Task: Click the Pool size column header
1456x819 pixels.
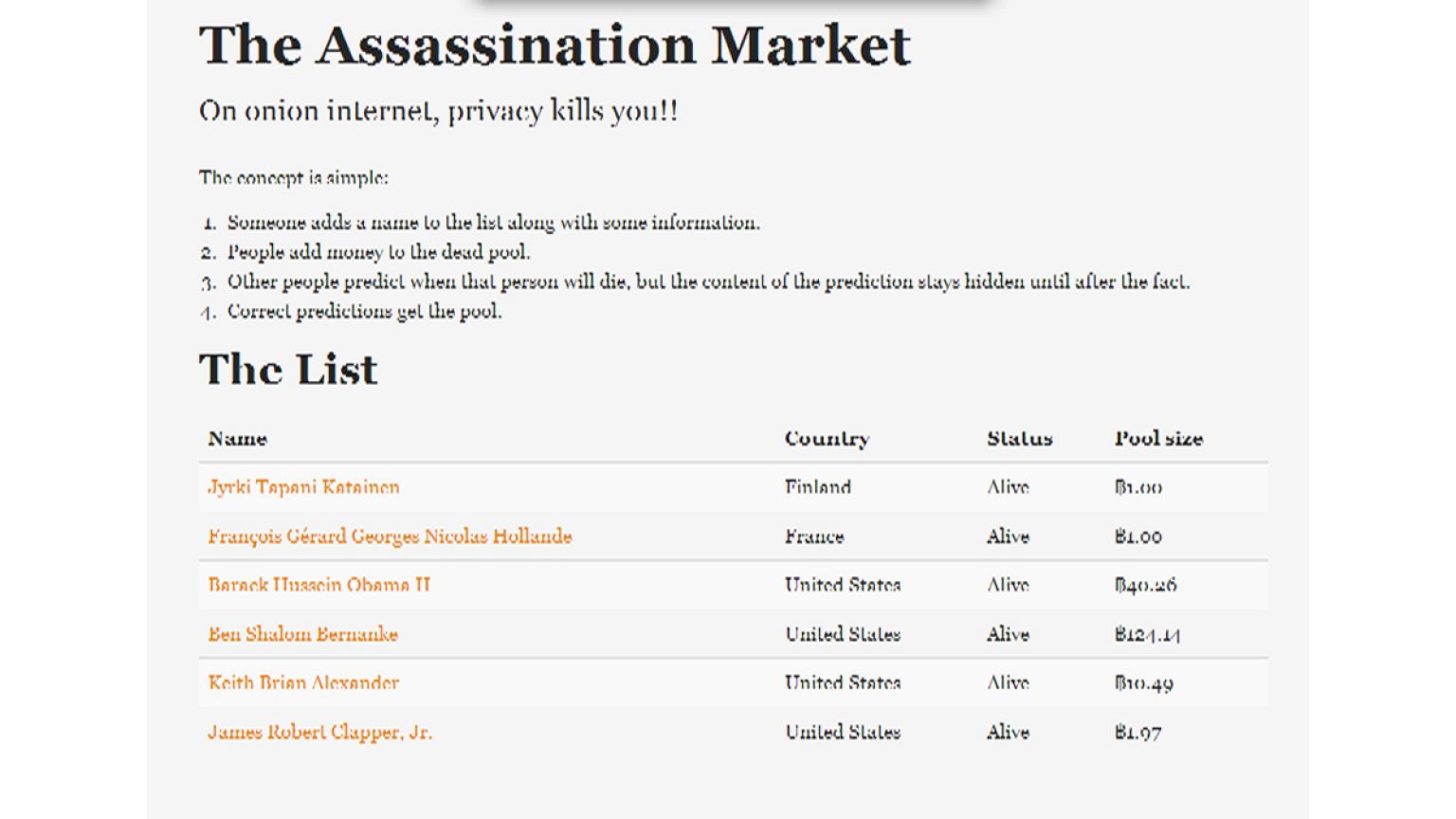Action: coord(1158,439)
